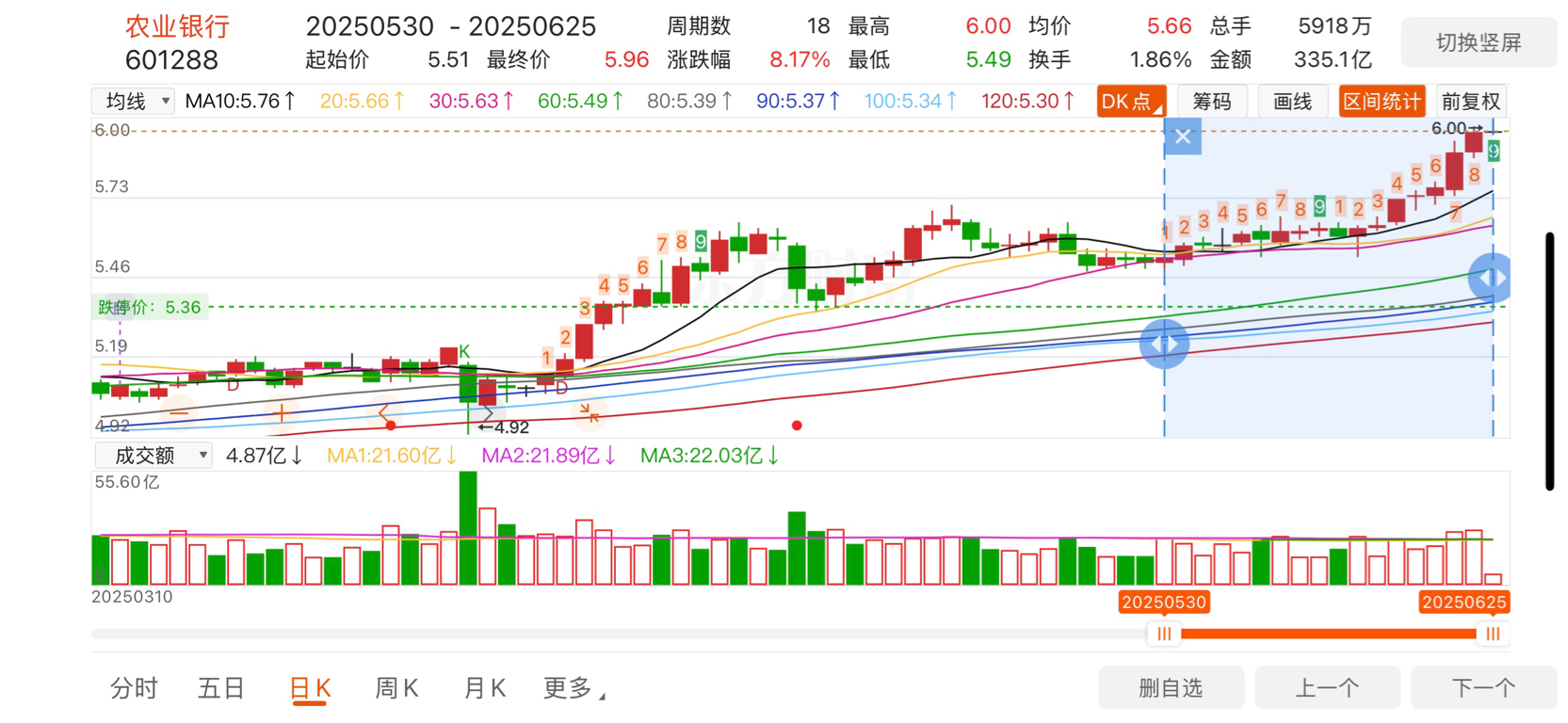
Task: Click the MA10:5.76 moving average label
Action: coord(240,101)
